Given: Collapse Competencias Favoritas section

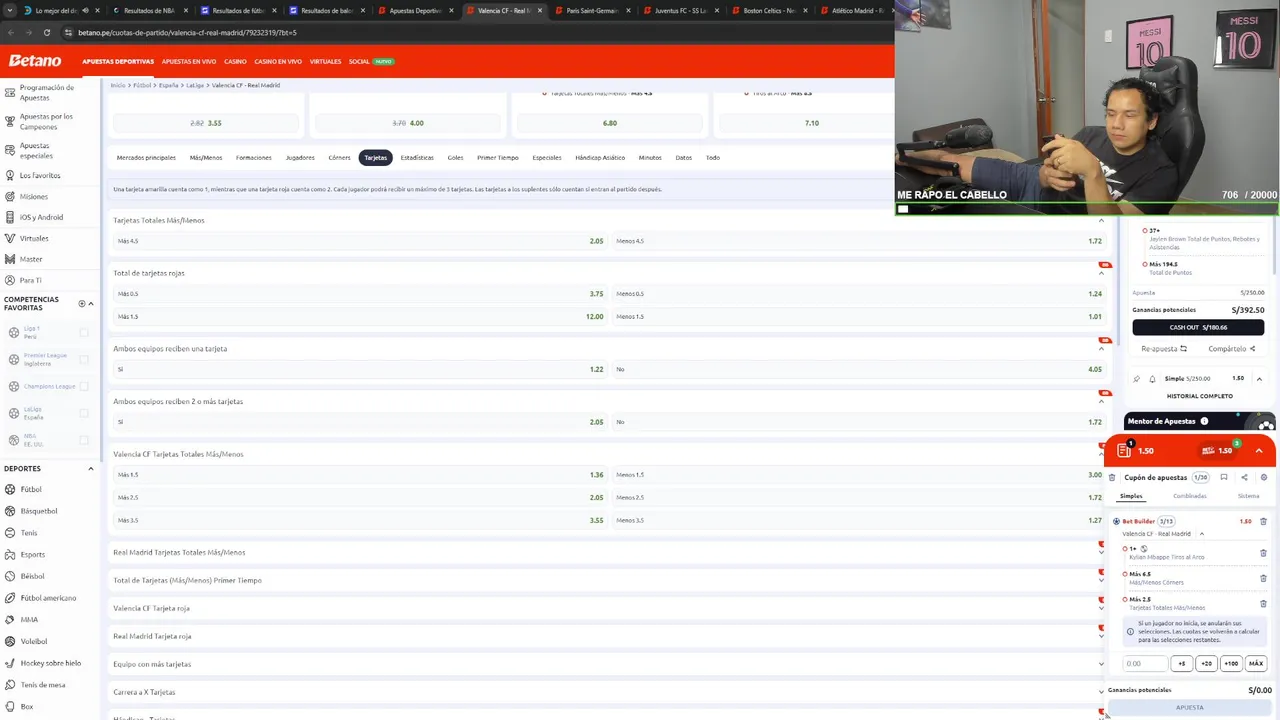Looking at the screenshot, I should [91, 303].
